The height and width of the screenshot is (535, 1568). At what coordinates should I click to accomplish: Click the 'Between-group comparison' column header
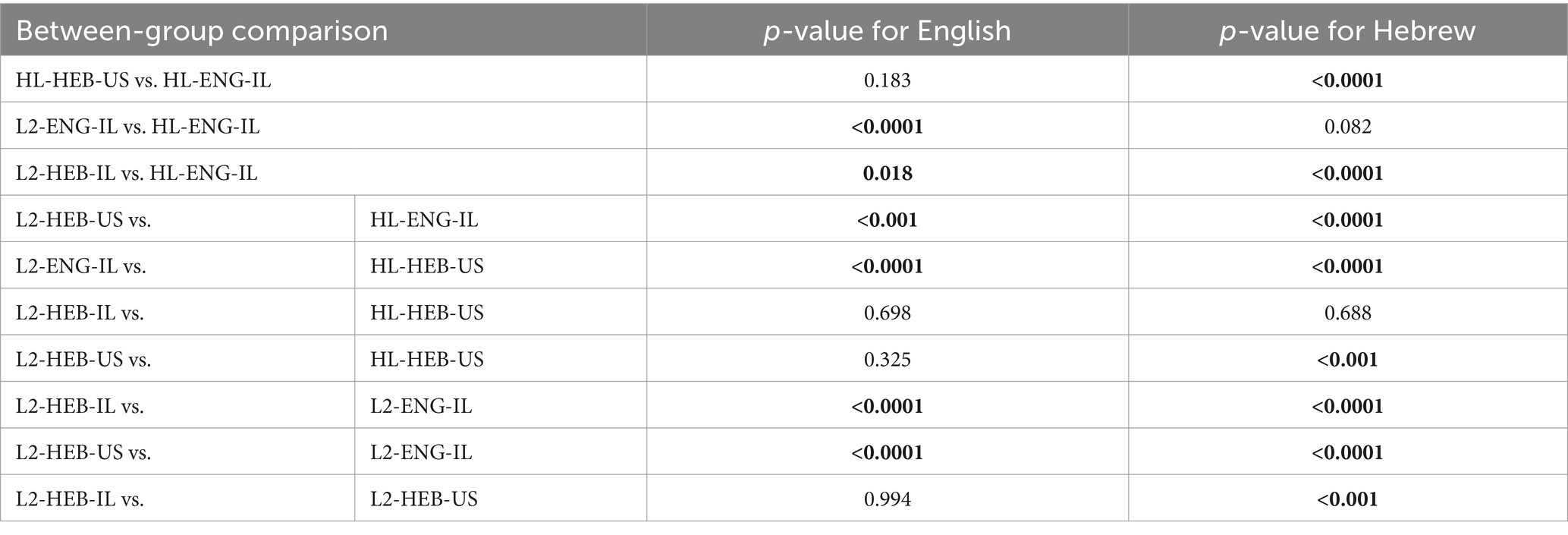(x=202, y=31)
